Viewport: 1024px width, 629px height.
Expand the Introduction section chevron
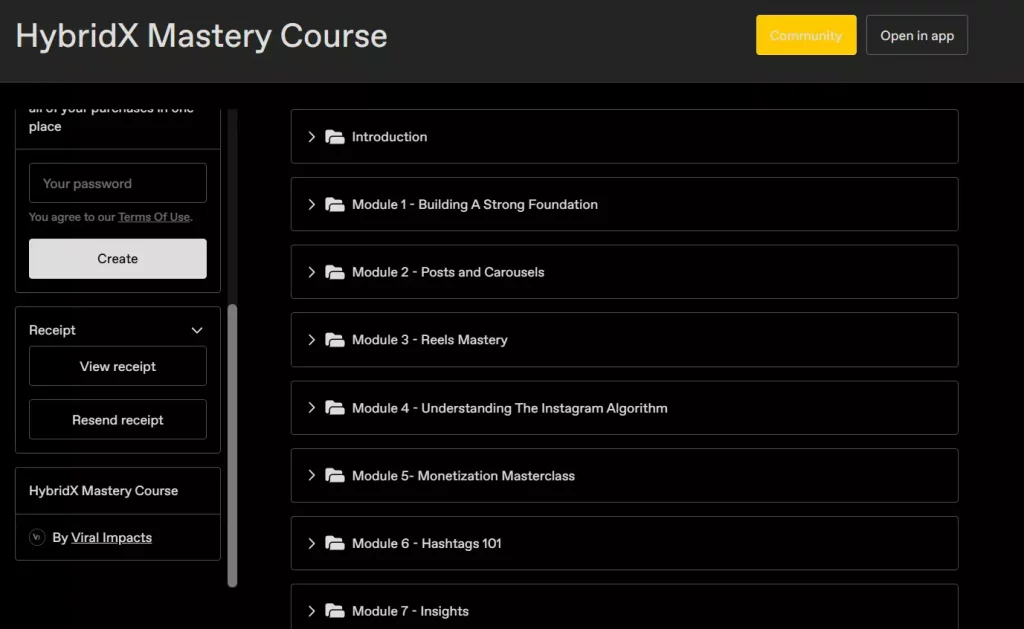pyautogui.click(x=311, y=137)
